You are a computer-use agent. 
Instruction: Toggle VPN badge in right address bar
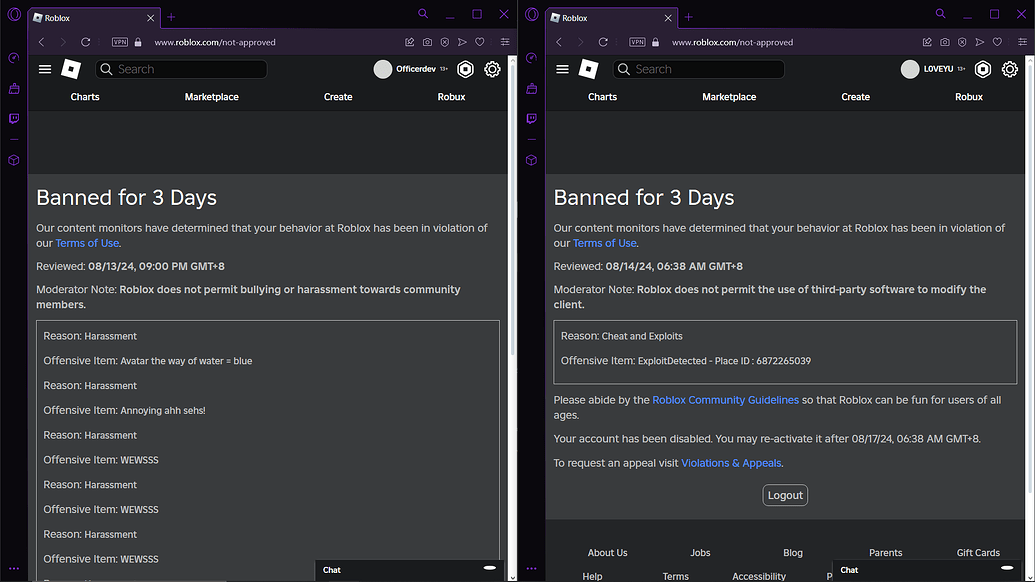[x=638, y=42]
